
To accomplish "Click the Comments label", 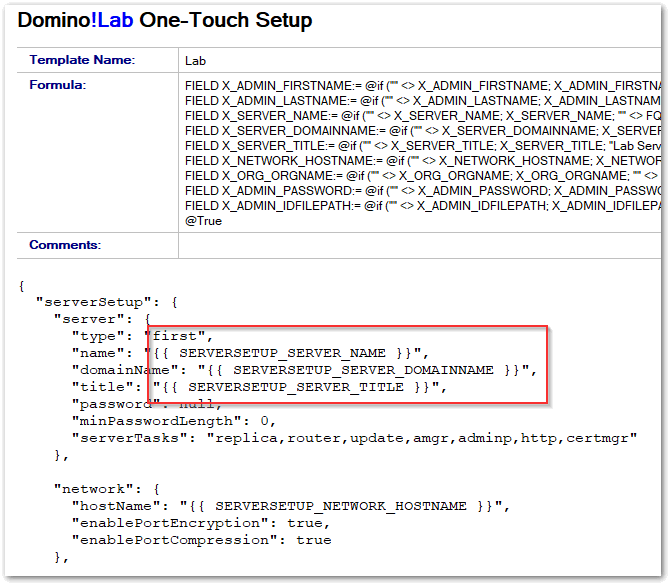I will (x=65, y=245).
